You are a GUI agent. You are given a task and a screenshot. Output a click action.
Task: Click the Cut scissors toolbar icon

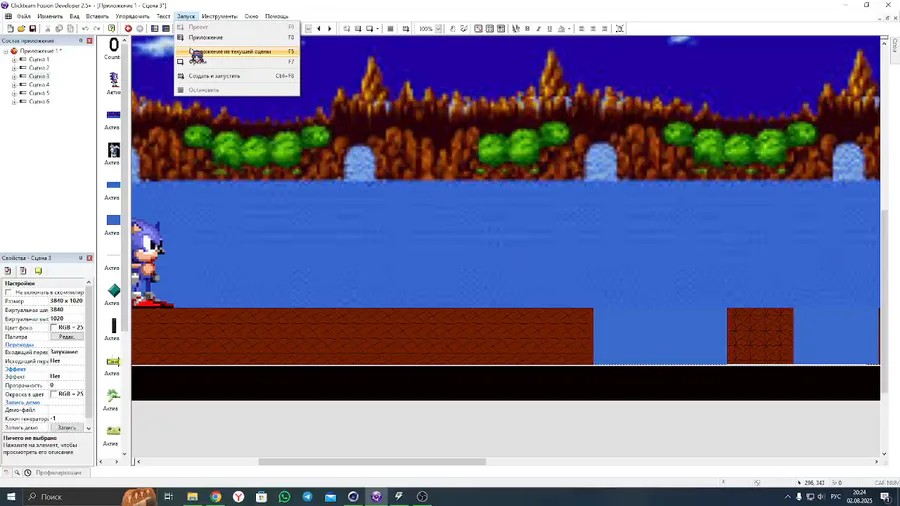click(x=48, y=29)
